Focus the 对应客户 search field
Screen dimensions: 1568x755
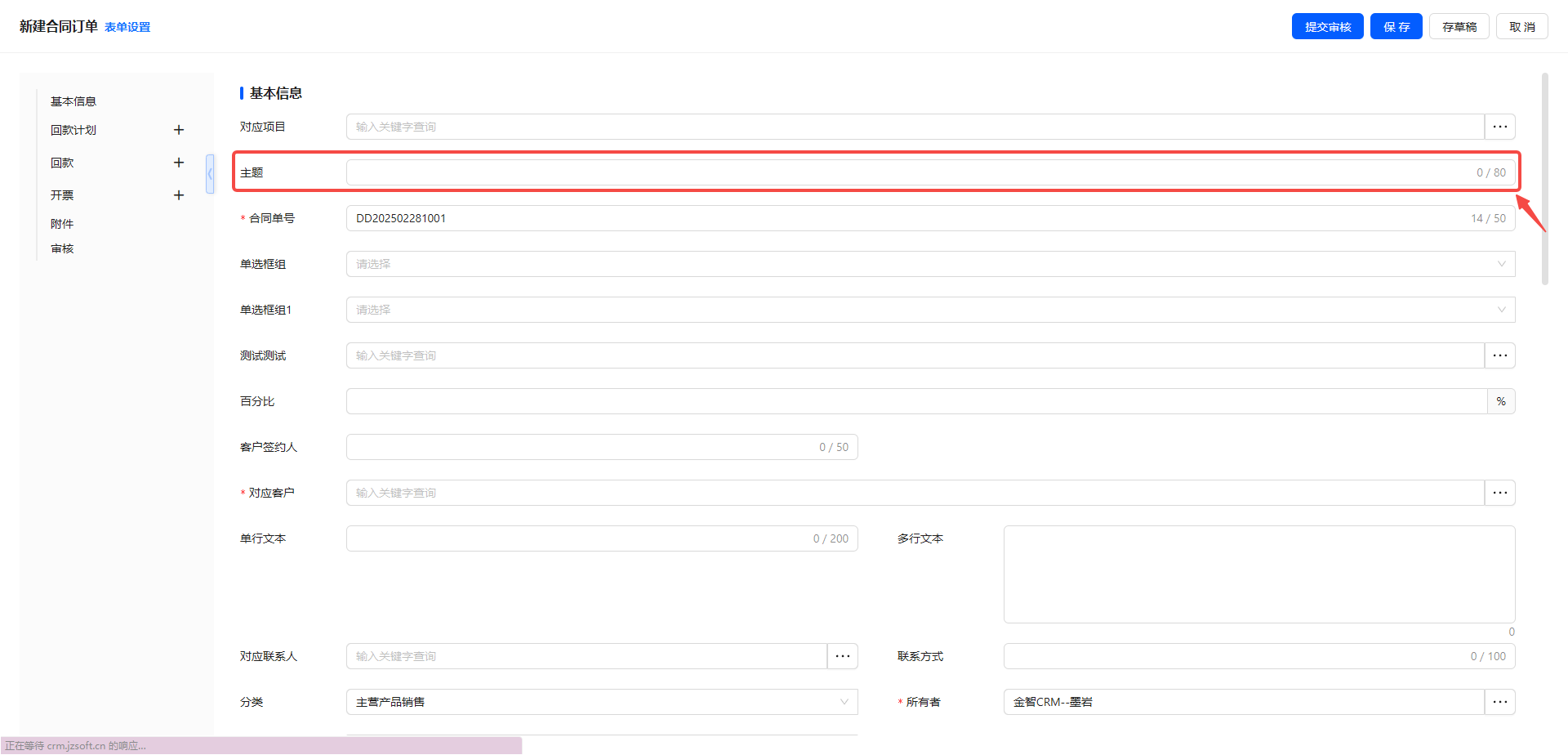[915, 493]
